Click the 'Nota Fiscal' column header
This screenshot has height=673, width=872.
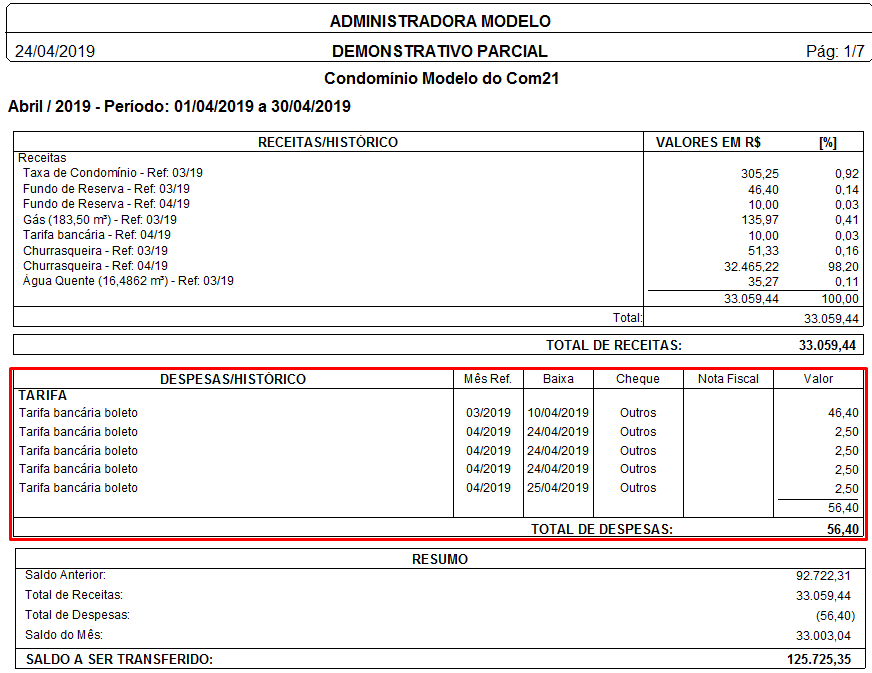728,379
